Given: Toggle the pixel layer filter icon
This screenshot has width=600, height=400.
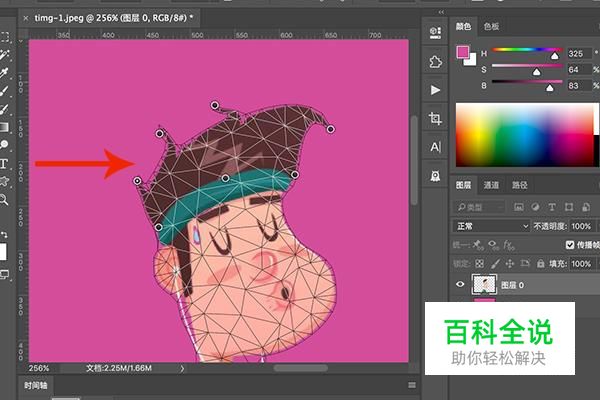Looking at the screenshot, I should pos(518,207).
